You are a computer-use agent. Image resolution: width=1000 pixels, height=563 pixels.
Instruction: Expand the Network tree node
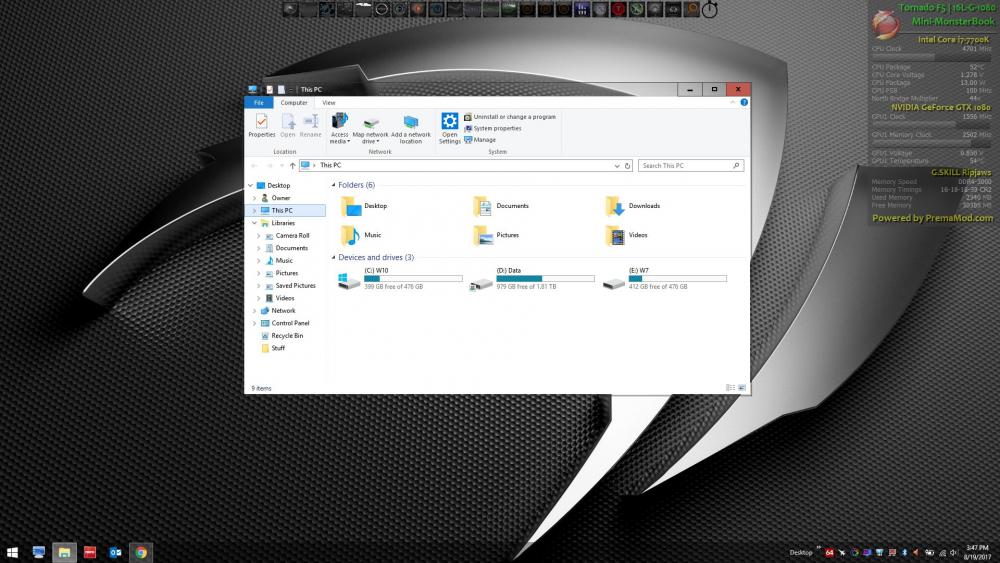tap(258, 311)
